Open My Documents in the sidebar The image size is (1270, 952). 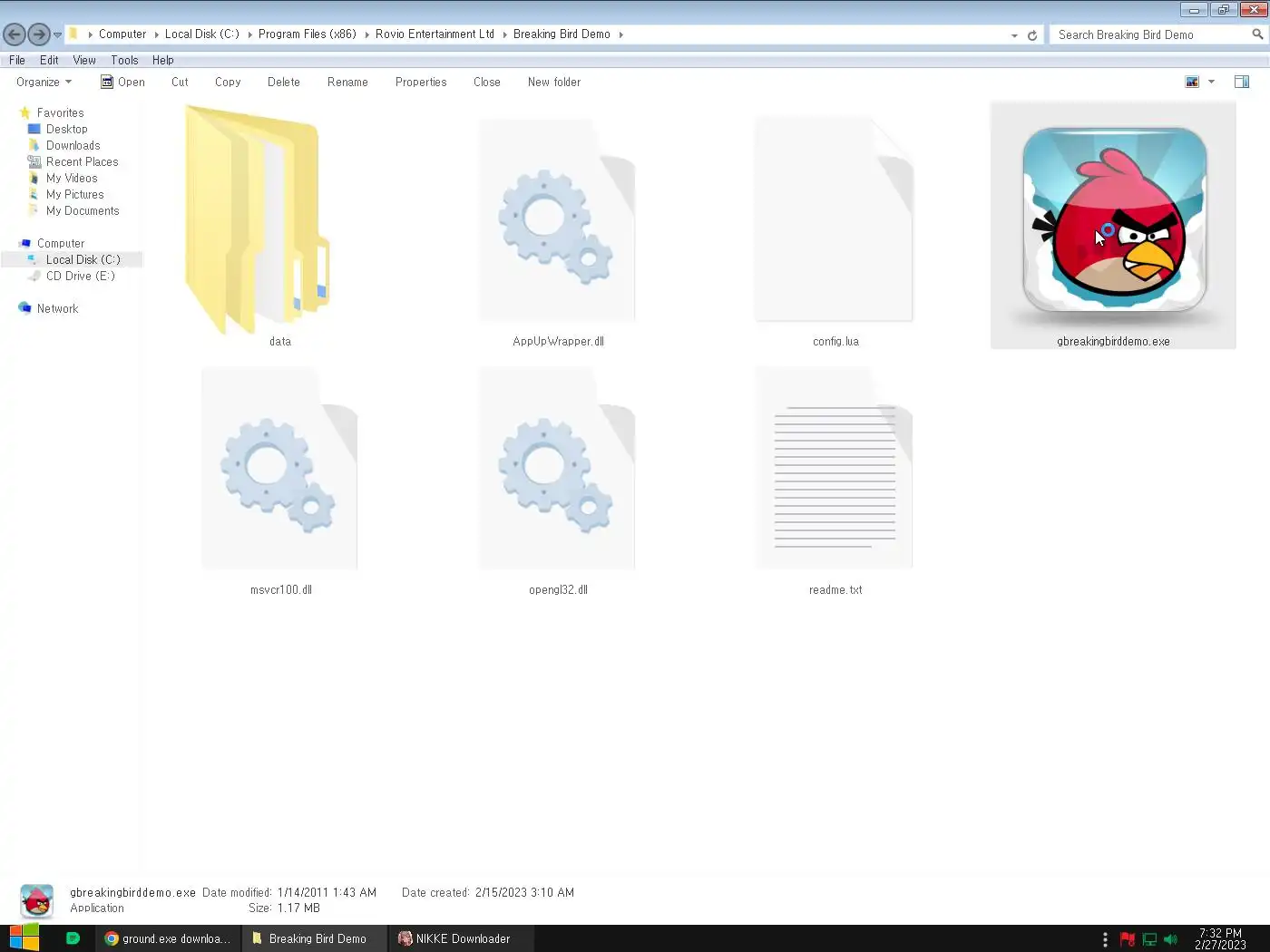[x=83, y=210]
